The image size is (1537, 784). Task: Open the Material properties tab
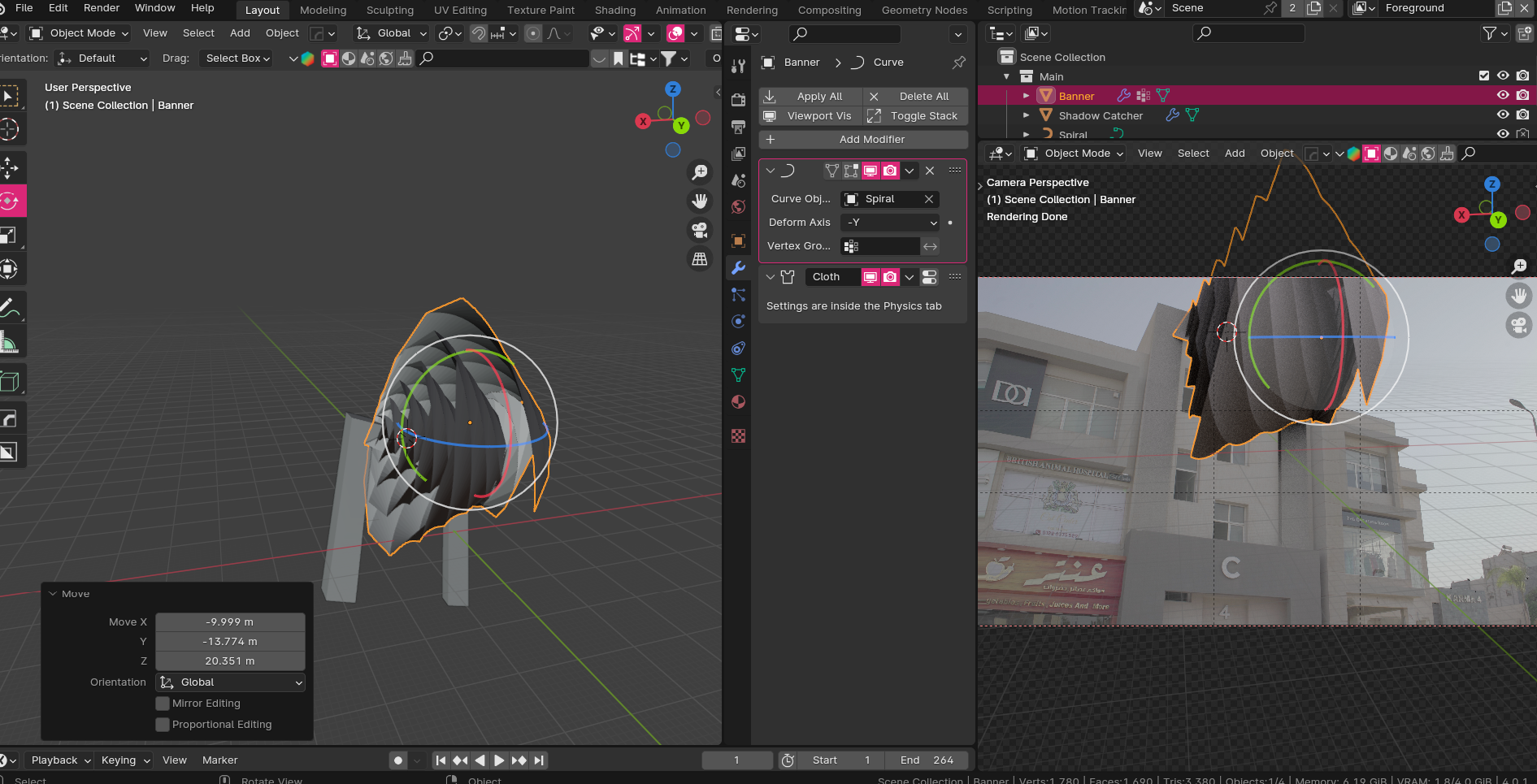[738, 401]
